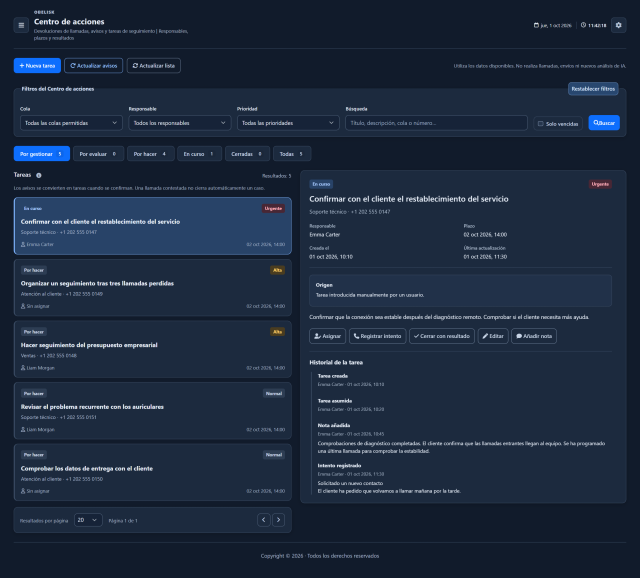The height and width of the screenshot is (578, 640).
Task: Open settings via the gear icon
Action: click(x=618, y=25)
